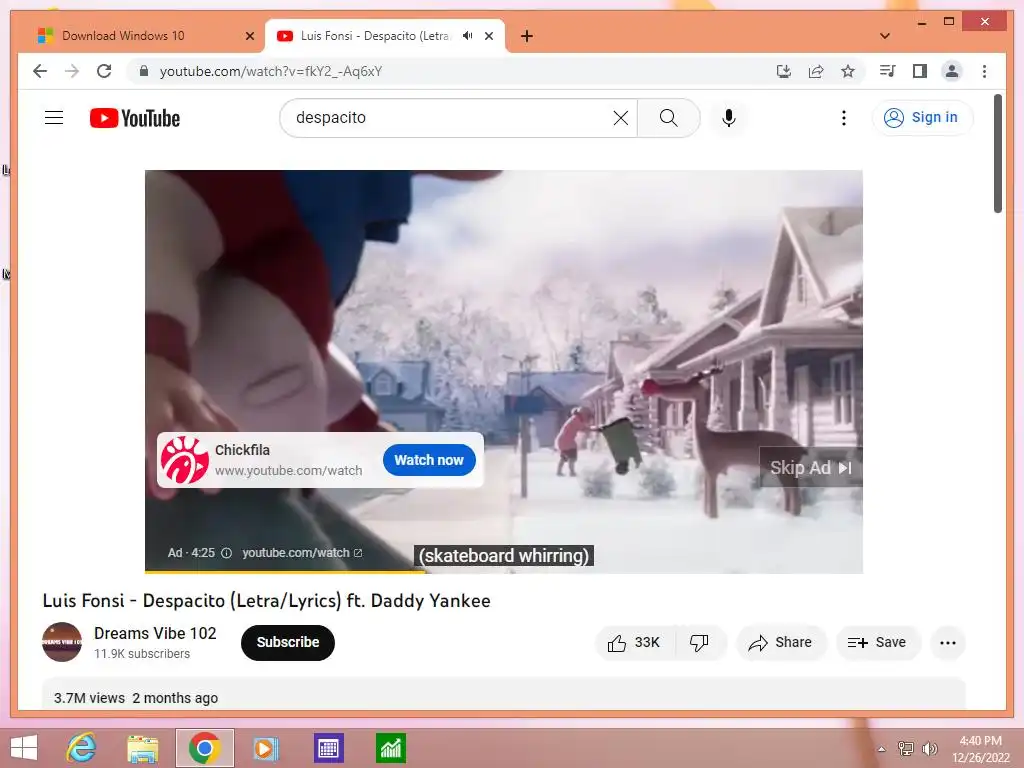Open YouTube settings three-dot menu
Screen dimensions: 1024x768
pyautogui.click(x=844, y=118)
